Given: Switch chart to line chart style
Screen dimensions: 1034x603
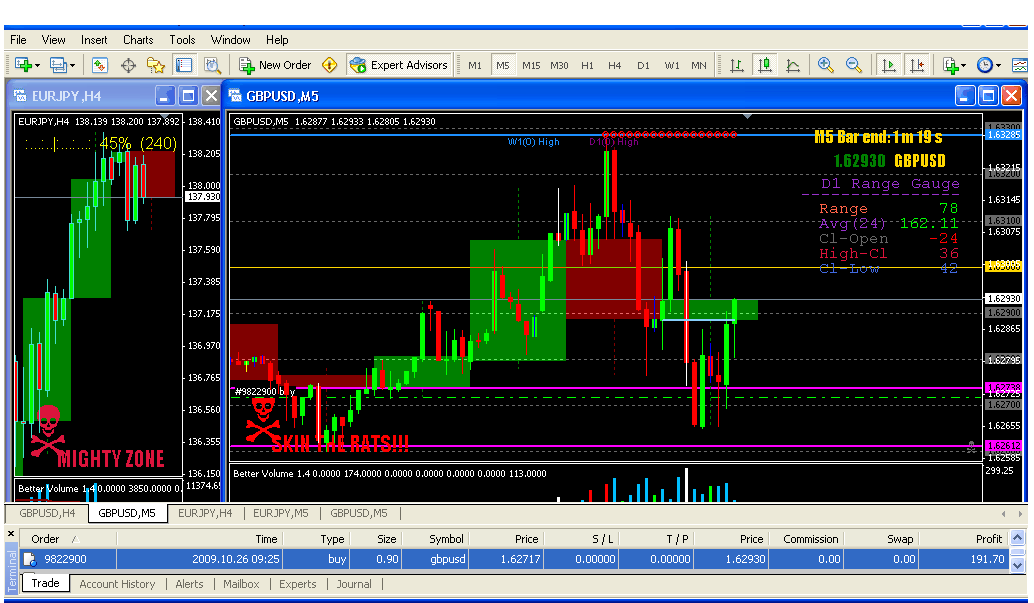Looking at the screenshot, I should pyautogui.click(x=793, y=65).
